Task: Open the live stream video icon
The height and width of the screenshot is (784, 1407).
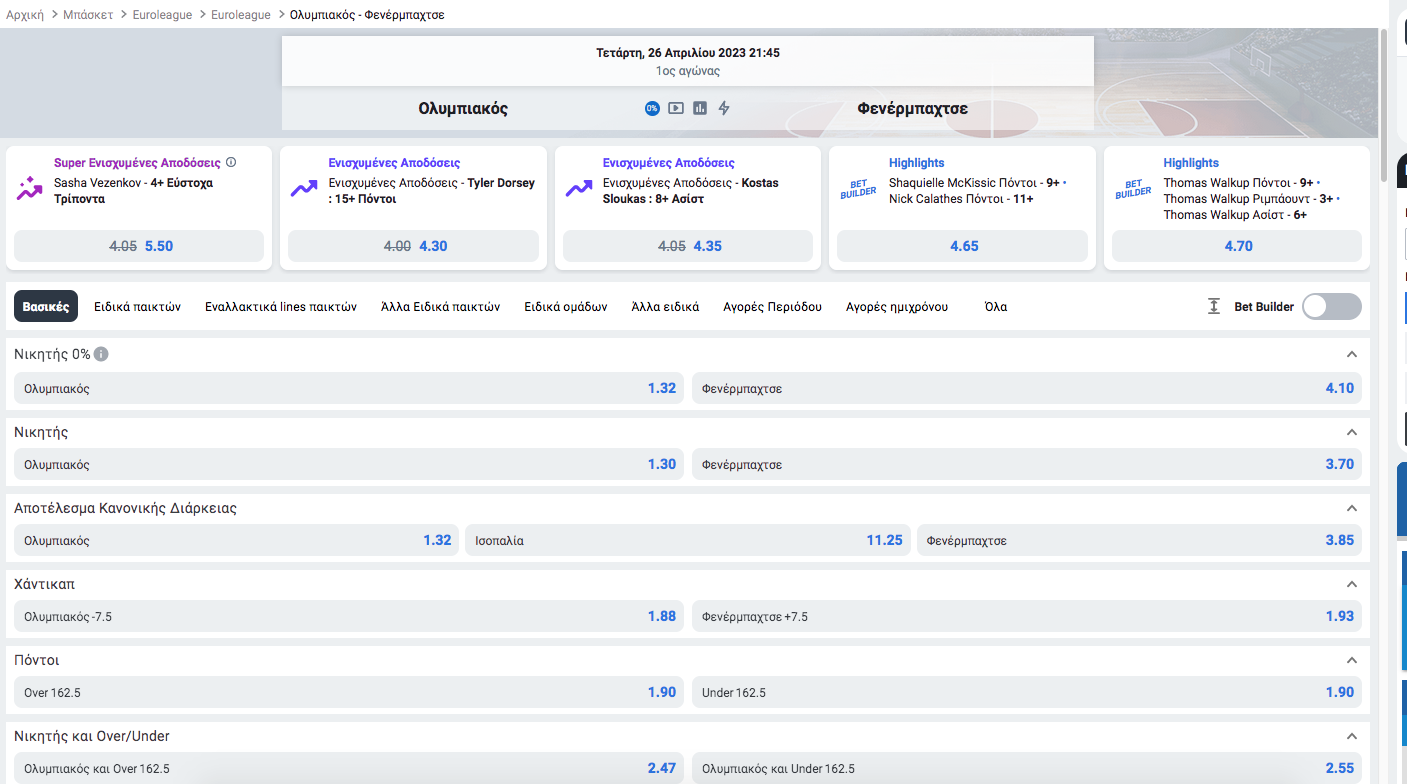Action: pyautogui.click(x=676, y=108)
